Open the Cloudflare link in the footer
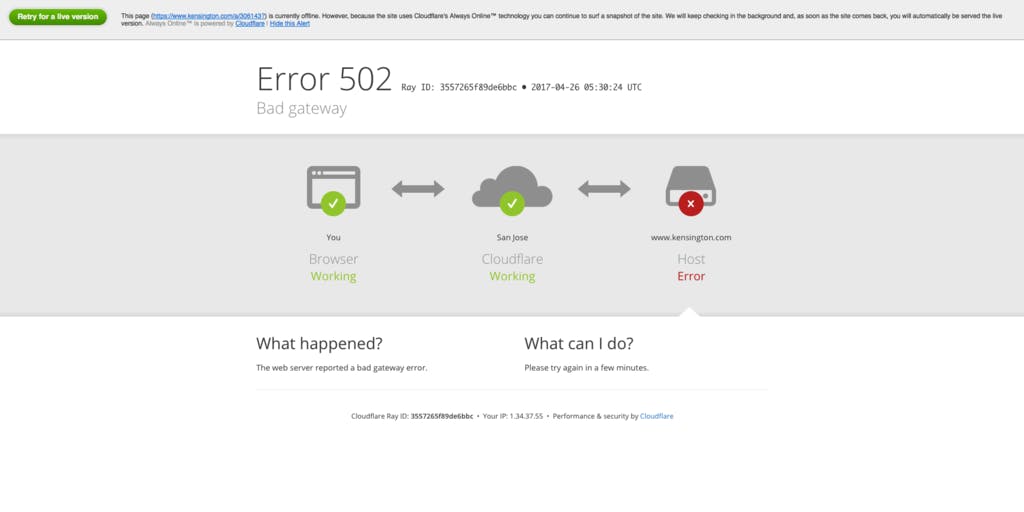 pyautogui.click(x=656, y=416)
